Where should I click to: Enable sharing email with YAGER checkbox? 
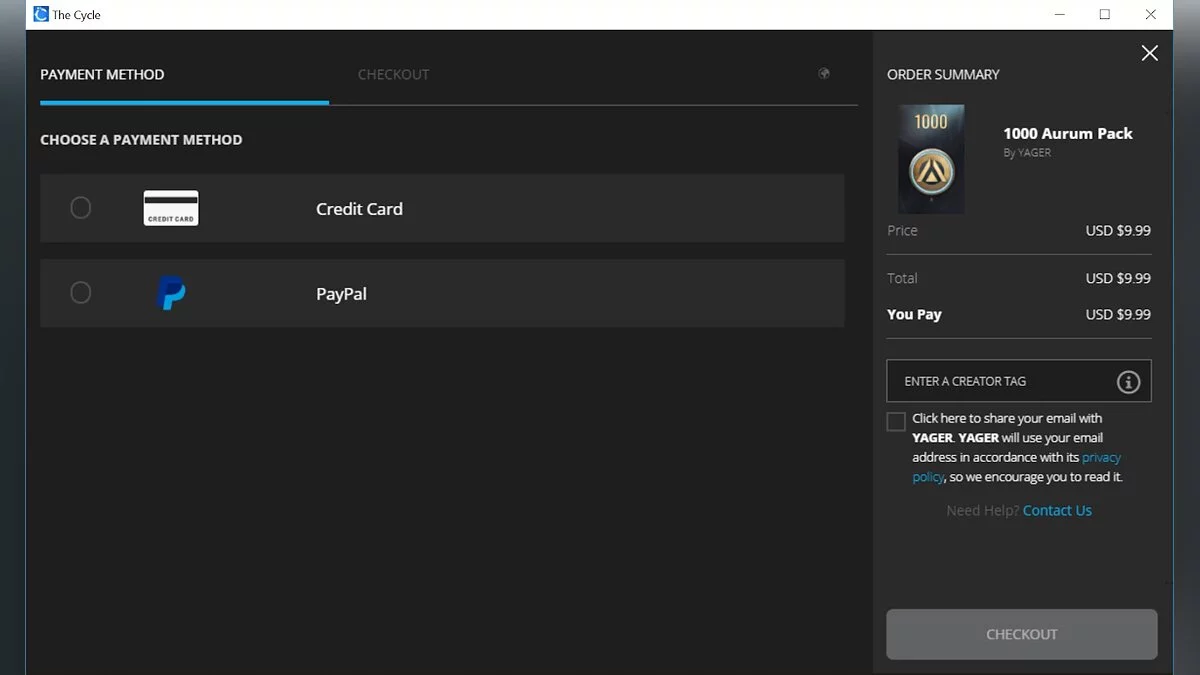896,422
